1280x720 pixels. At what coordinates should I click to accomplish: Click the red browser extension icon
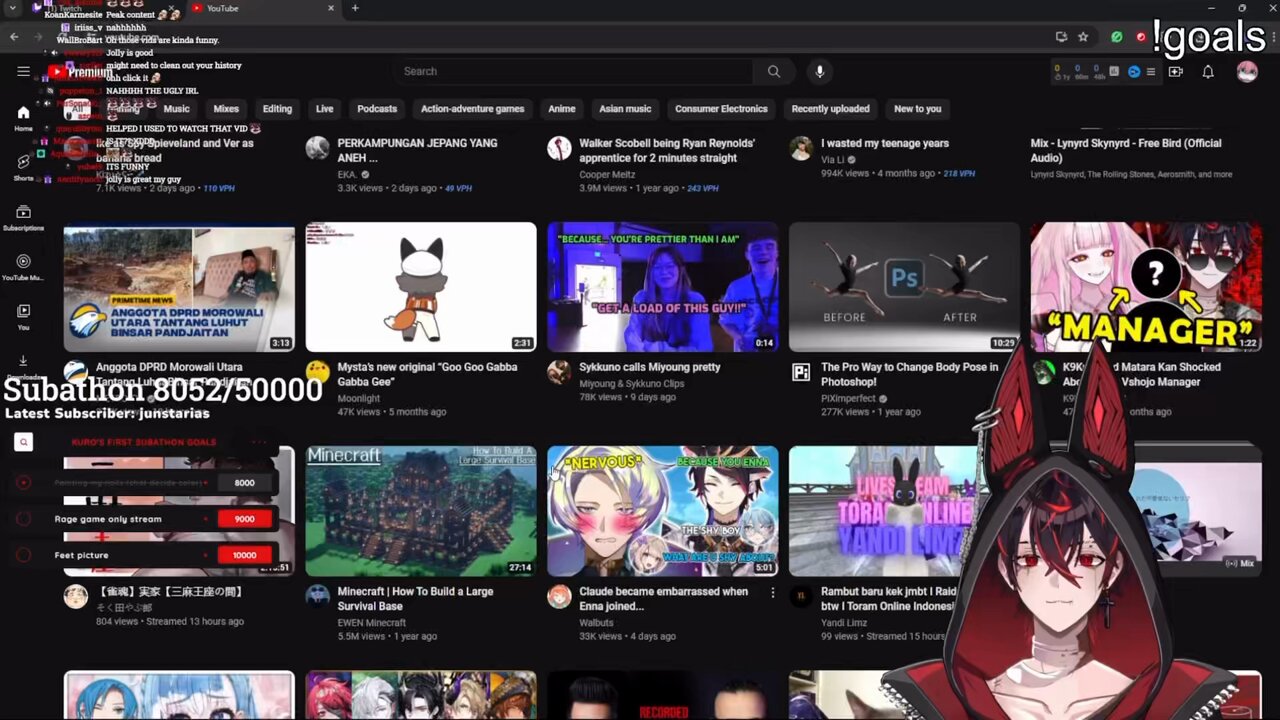pyautogui.click(x=1140, y=37)
